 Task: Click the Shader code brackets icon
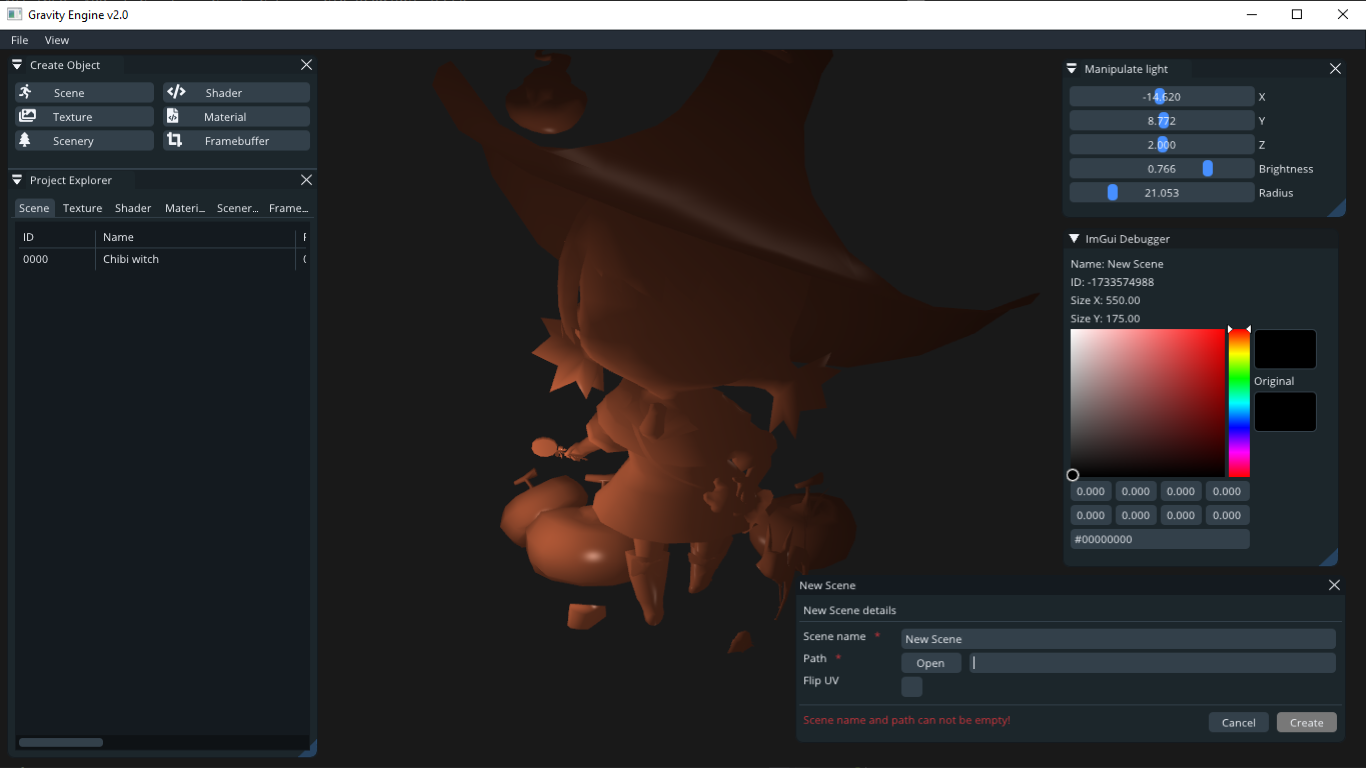[176, 92]
